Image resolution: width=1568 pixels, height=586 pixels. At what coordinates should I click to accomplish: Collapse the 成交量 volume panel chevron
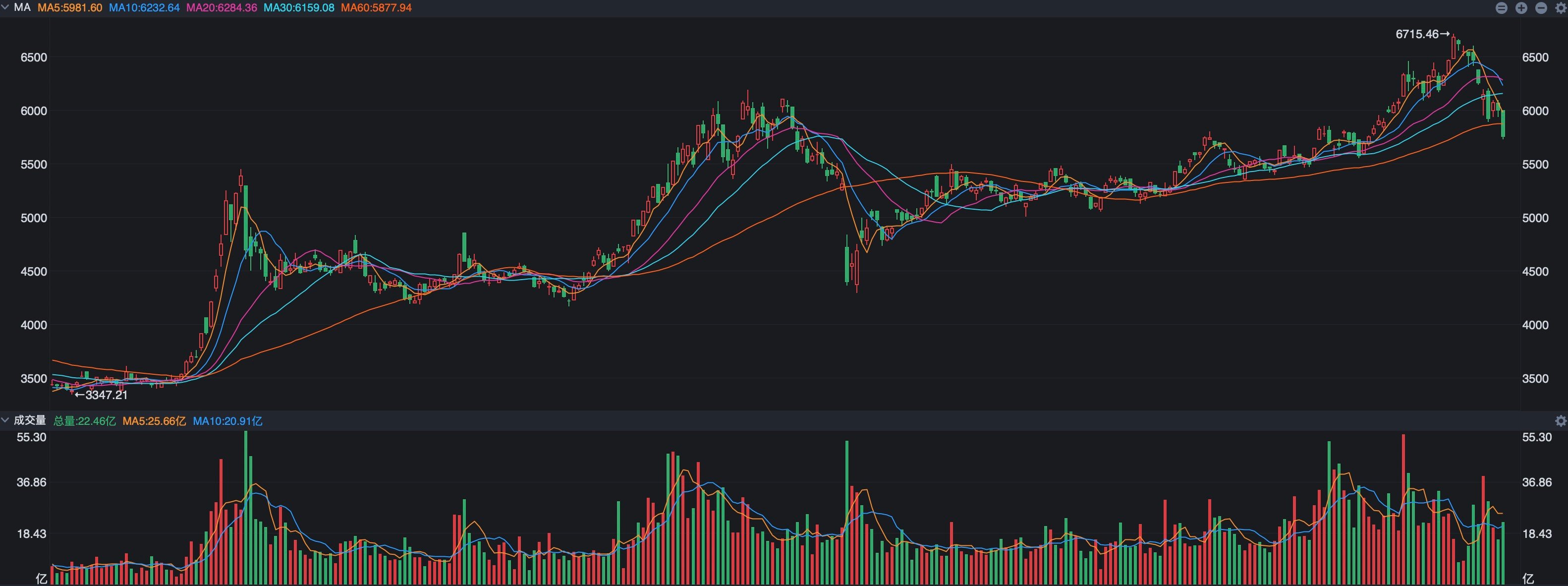tap(5, 420)
